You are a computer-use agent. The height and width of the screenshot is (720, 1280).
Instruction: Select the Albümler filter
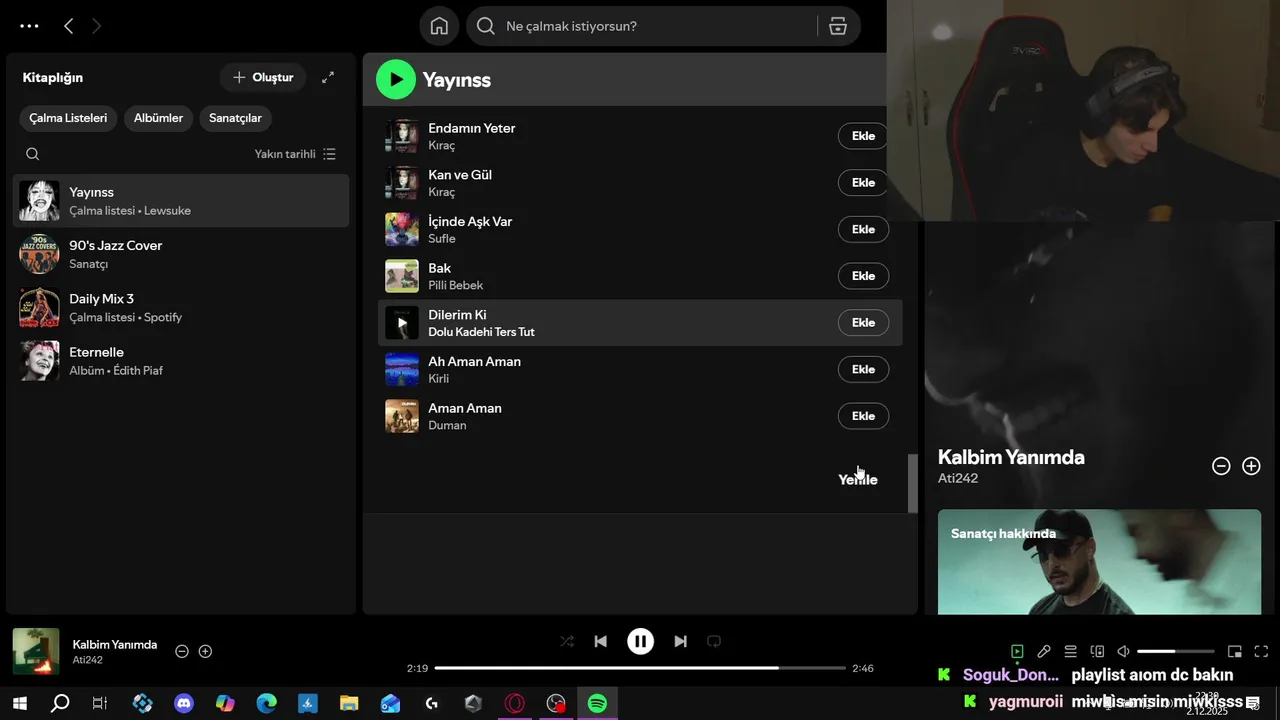158,118
